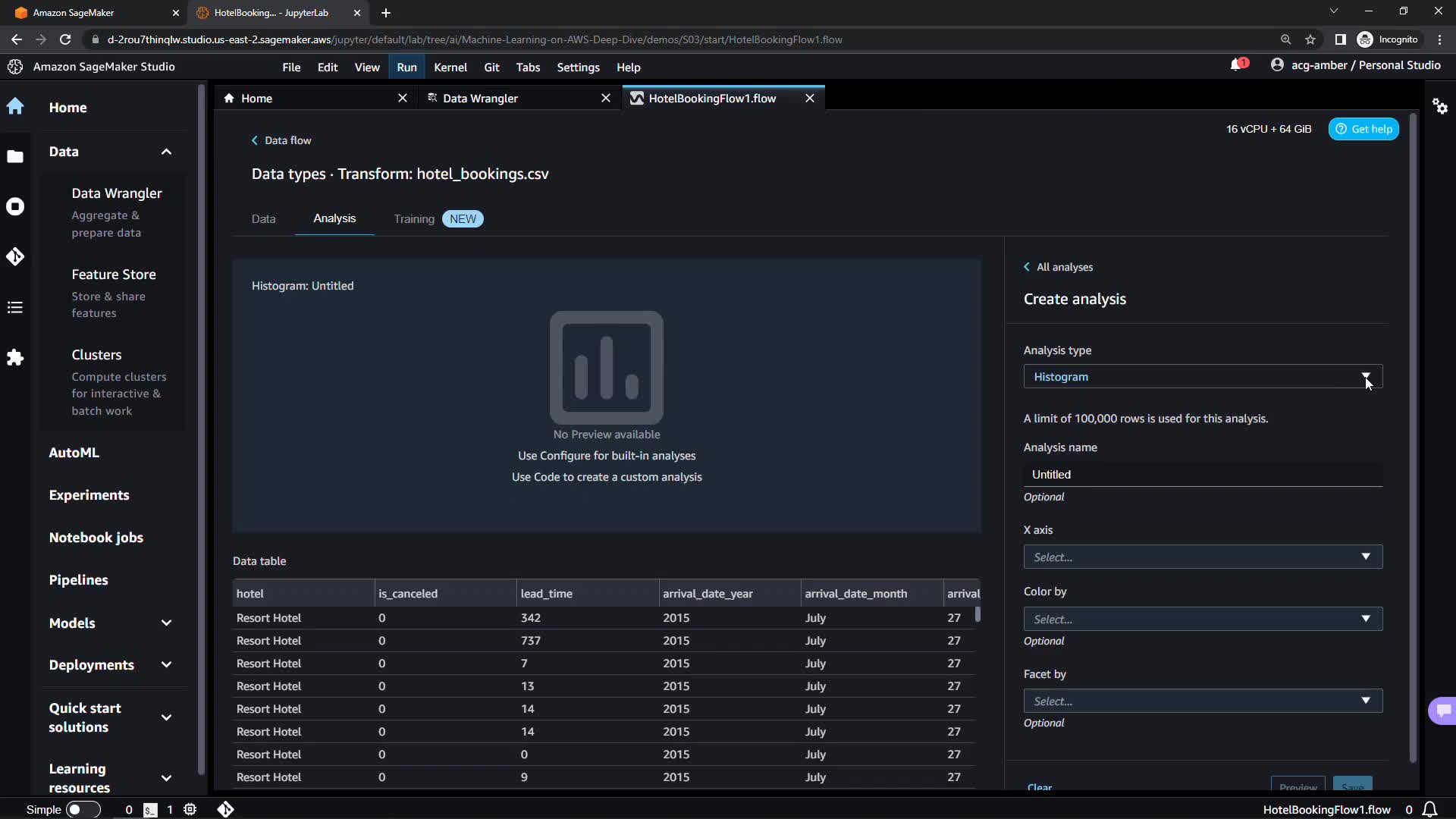Open the Color by dropdown
Image resolution: width=1456 pixels, height=819 pixels.
tap(1202, 620)
